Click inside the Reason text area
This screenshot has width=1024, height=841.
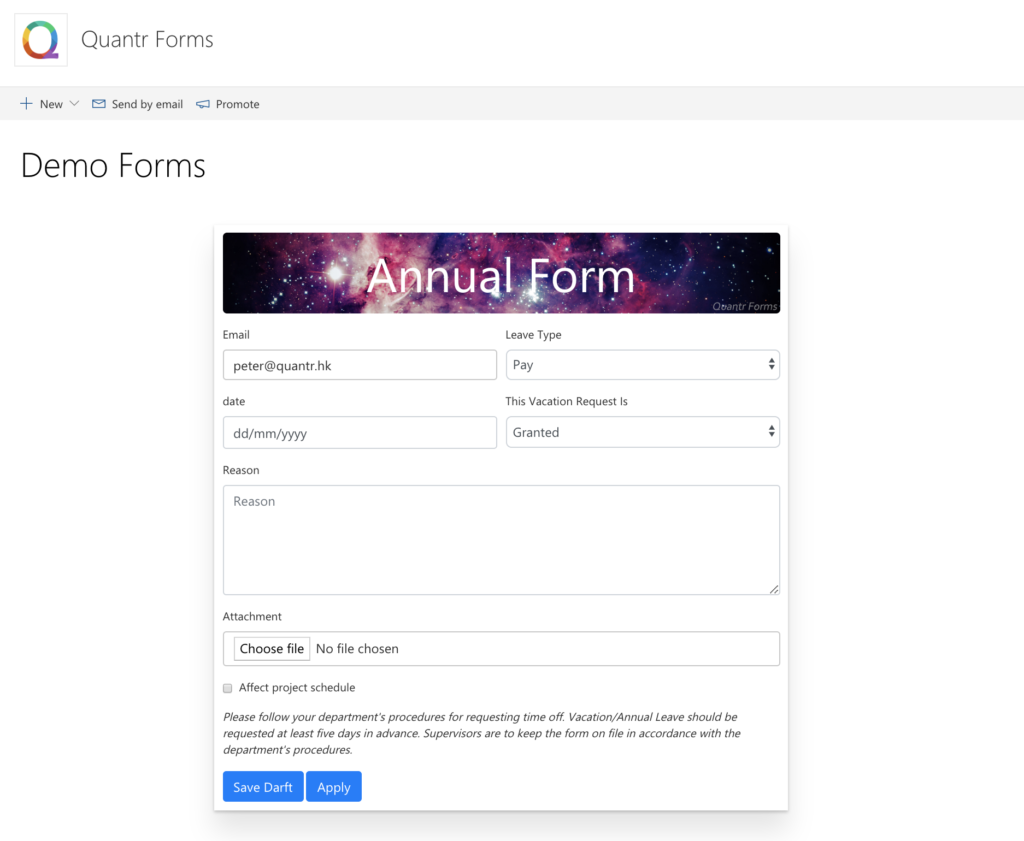pyautogui.click(x=501, y=540)
